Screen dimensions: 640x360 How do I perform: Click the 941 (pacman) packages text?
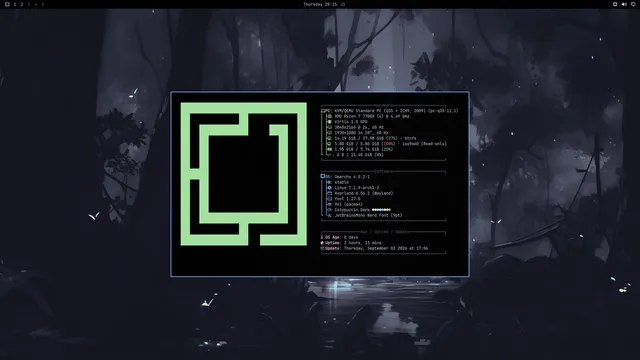pyautogui.click(x=349, y=204)
